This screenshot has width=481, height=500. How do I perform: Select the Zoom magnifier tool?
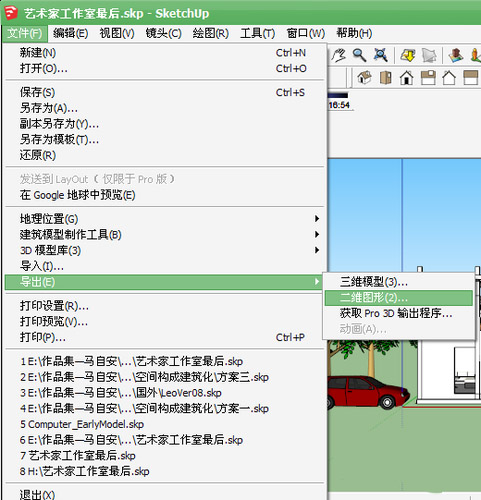coord(360,55)
